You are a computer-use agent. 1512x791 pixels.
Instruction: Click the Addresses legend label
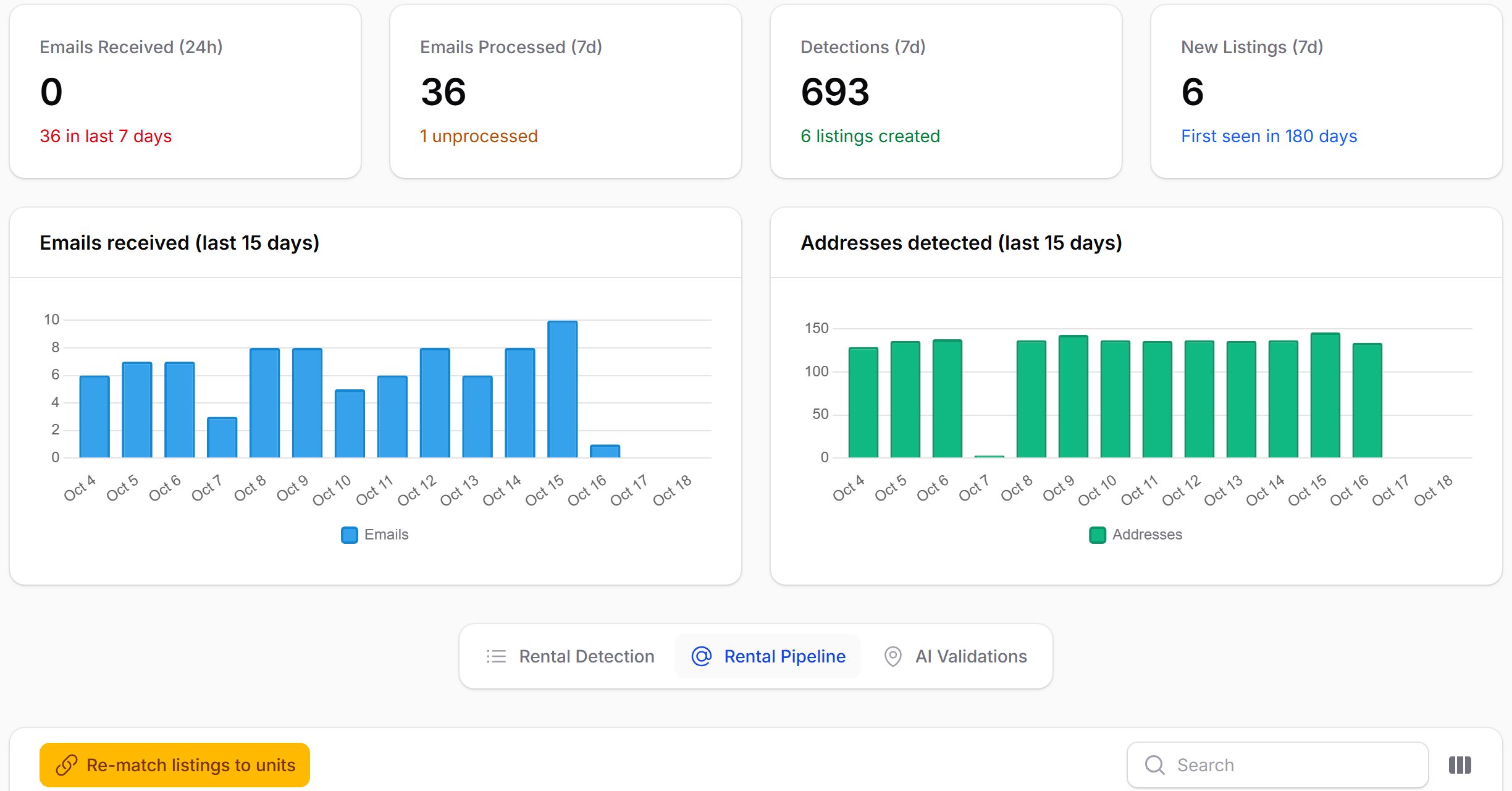tap(1147, 535)
